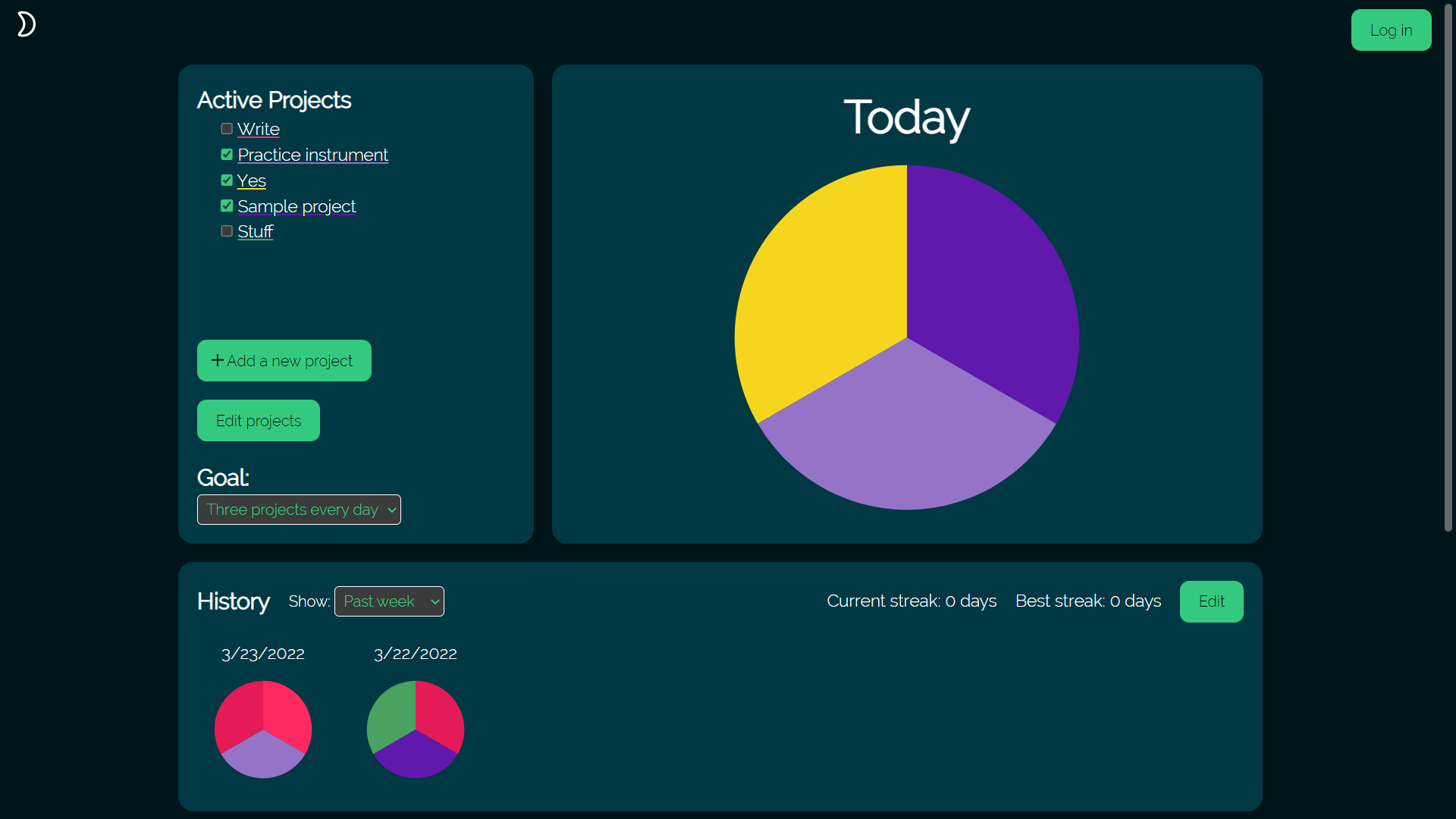Click the Edit projects button
Image resolution: width=1456 pixels, height=819 pixels.
259,421
